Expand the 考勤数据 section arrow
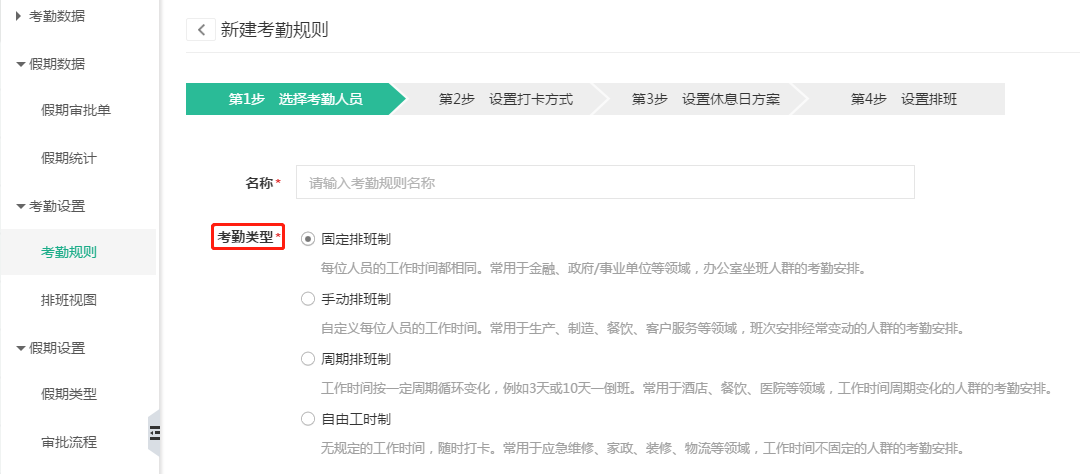Screen dimensions: 1080x474 coord(19,16)
